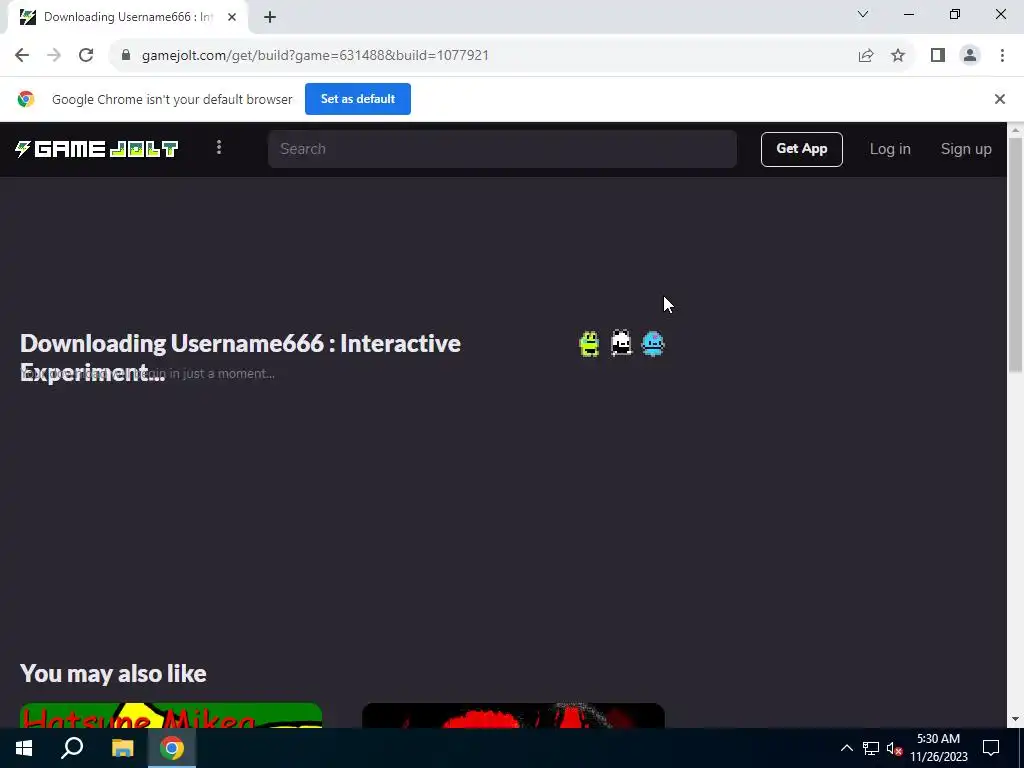Click the blue pixel creature icon
This screenshot has width=1024, height=768.
pyautogui.click(x=652, y=343)
